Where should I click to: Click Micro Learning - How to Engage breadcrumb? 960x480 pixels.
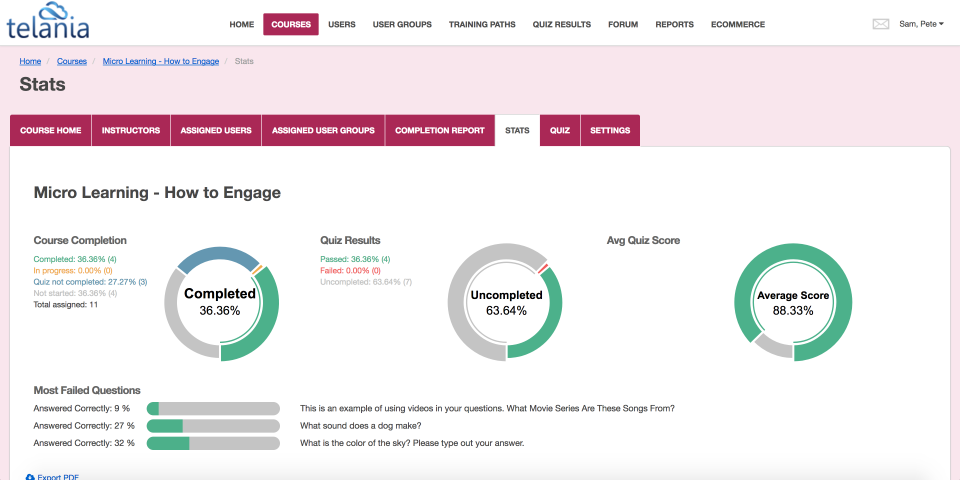click(x=161, y=61)
